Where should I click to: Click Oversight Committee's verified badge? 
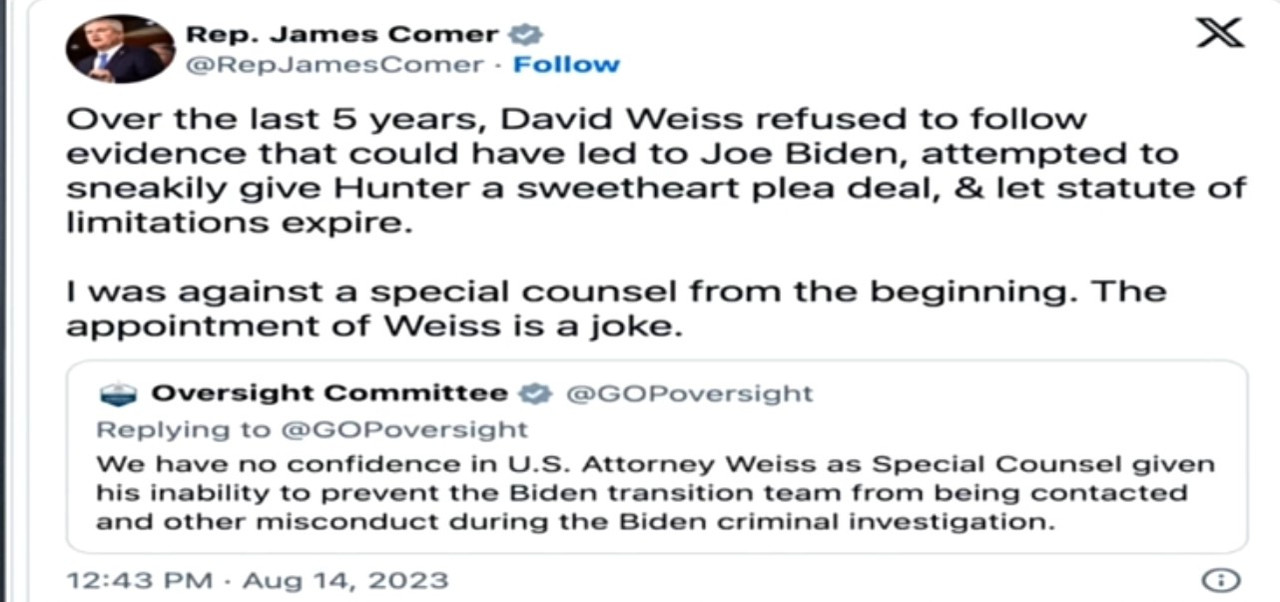(x=536, y=394)
